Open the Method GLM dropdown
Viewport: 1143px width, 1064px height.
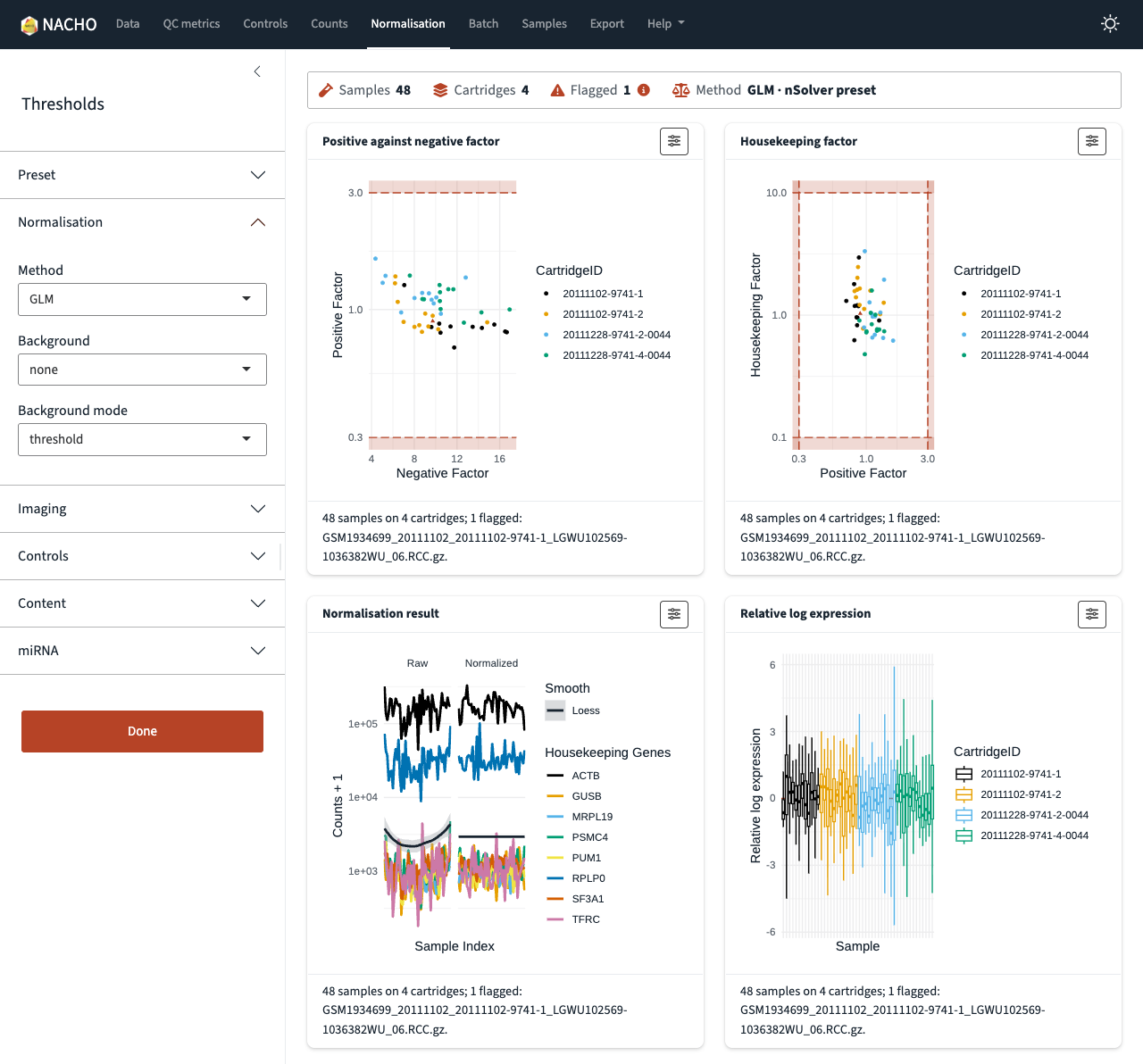click(142, 299)
